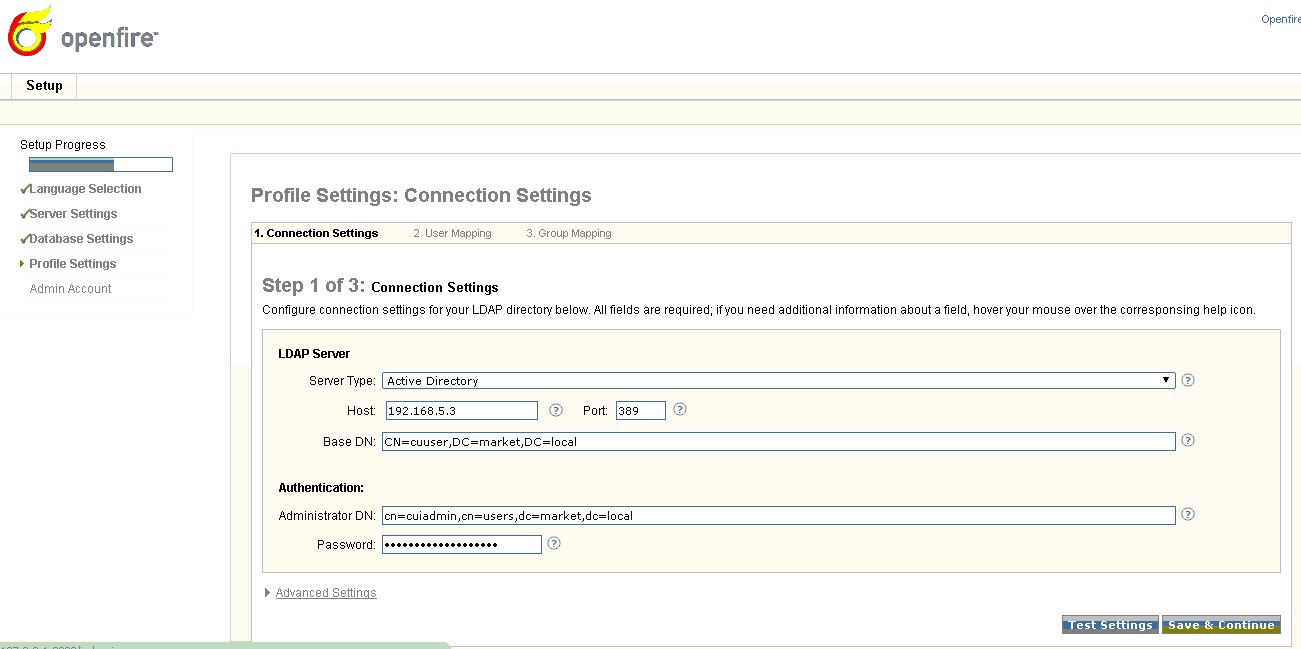The width and height of the screenshot is (1301, 649).
Task: Click the Save & Continue button
Action: click(x=1221, y=625)
